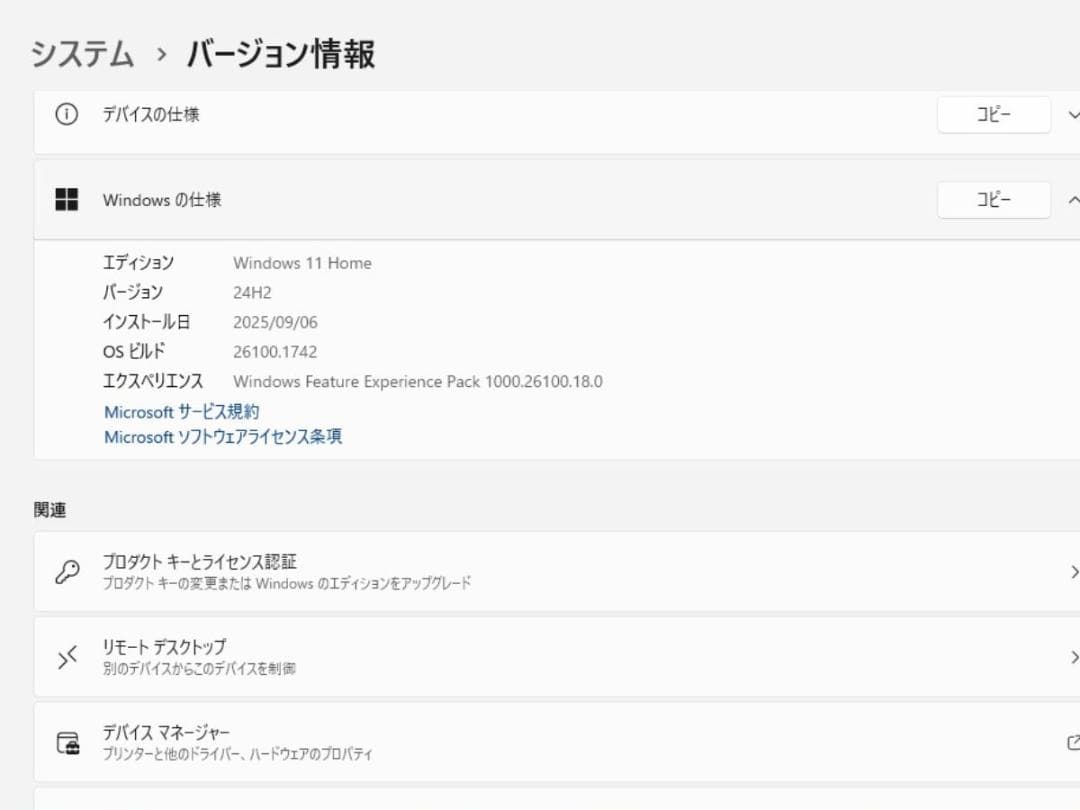Expand the デバイスの仕様 section chevron

tap(1073, 114)
